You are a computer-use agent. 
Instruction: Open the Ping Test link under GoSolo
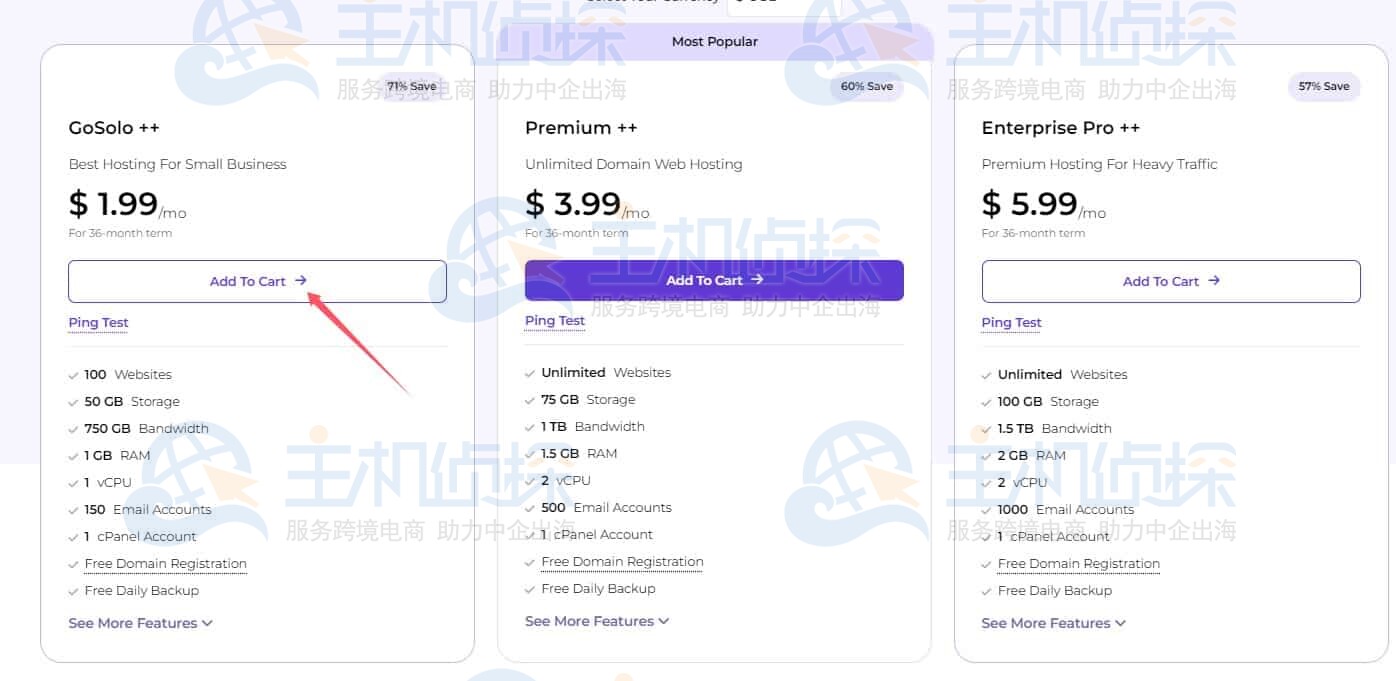98,322
